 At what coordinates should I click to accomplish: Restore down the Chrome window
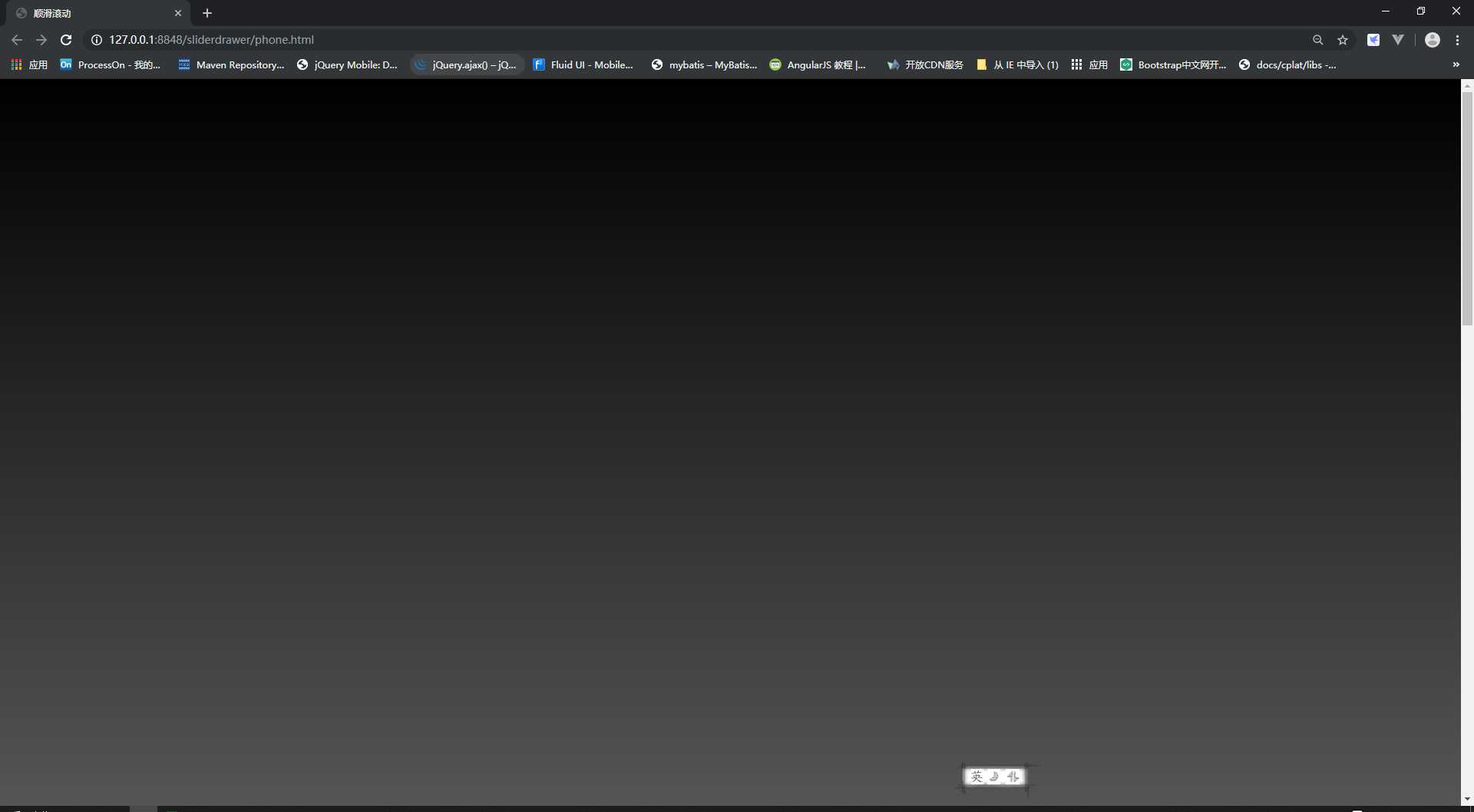click(1421, 12)
